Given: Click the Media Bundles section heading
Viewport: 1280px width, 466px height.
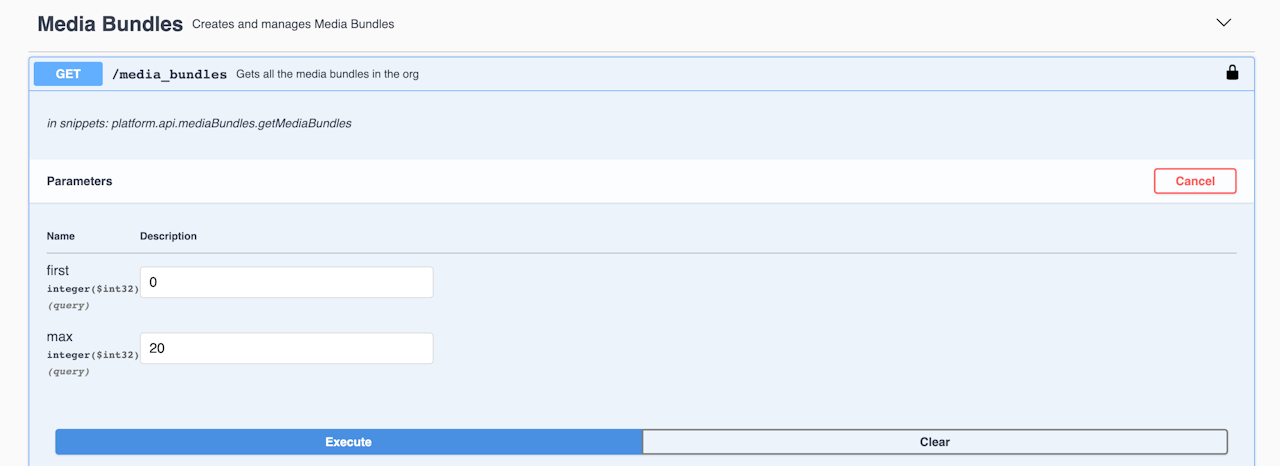Looking at the screenshot, I should click(110, 24).
